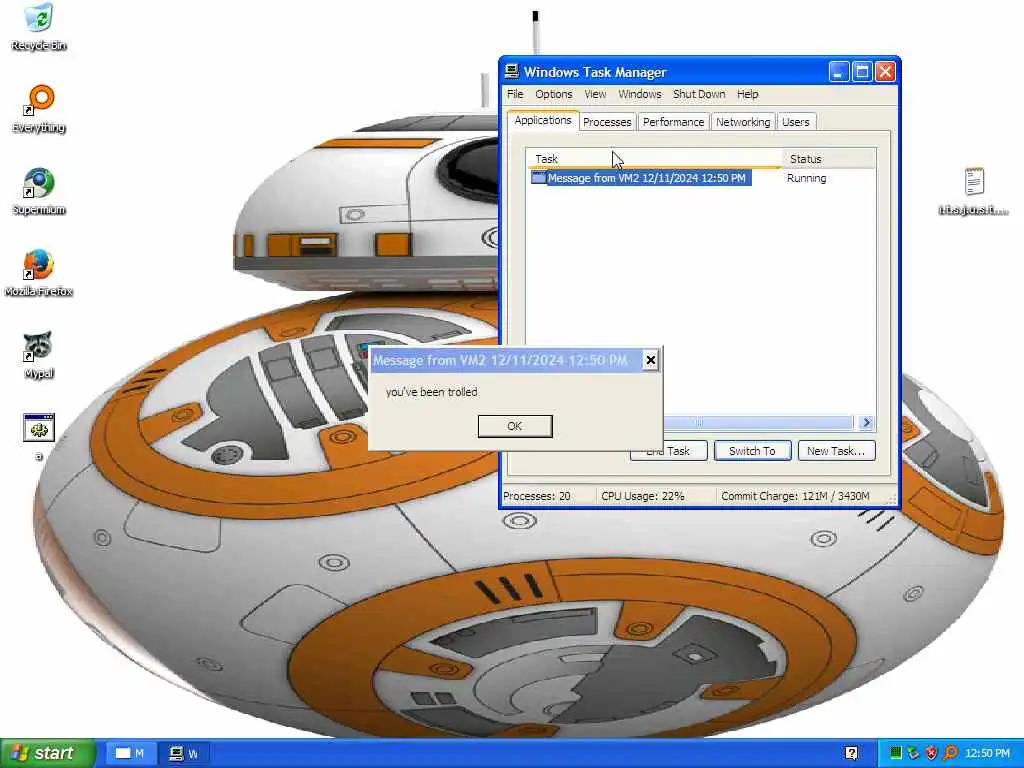Switch to the Processes tab

607,122
